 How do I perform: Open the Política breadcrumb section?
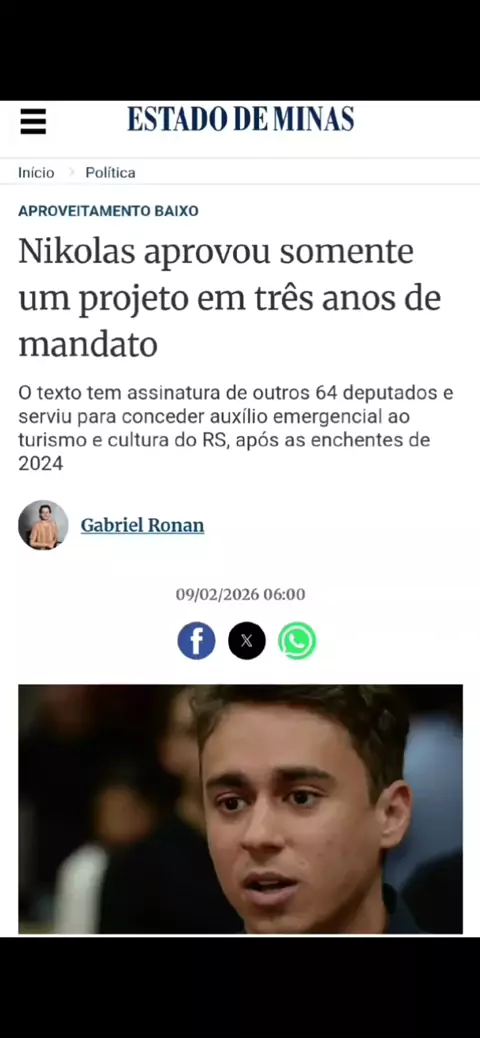pyautogui.click(x=111, y=173)
